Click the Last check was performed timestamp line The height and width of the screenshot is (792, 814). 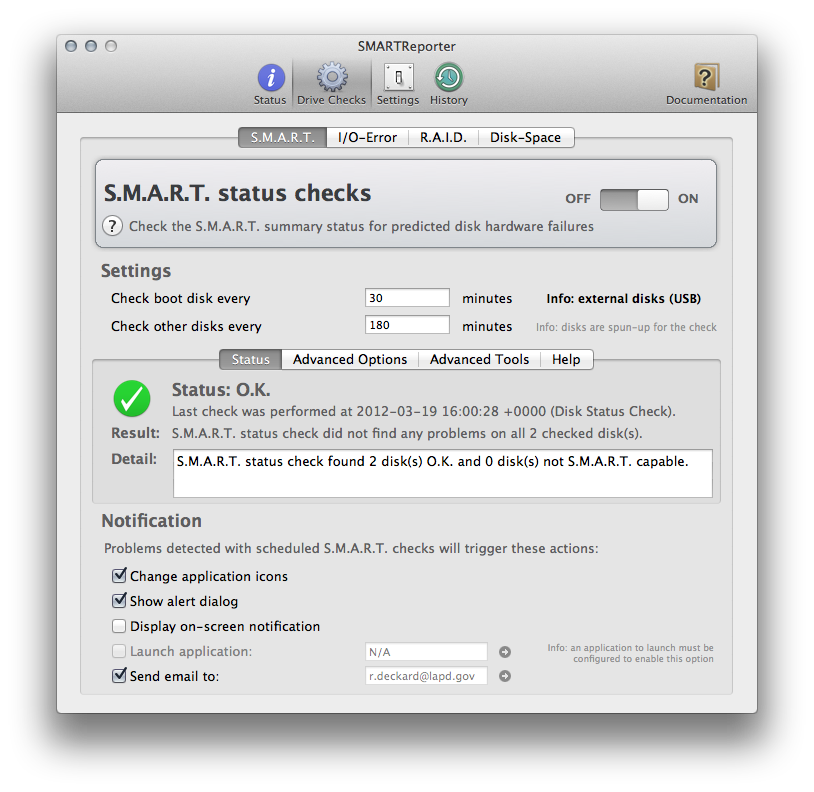(424, 412)
